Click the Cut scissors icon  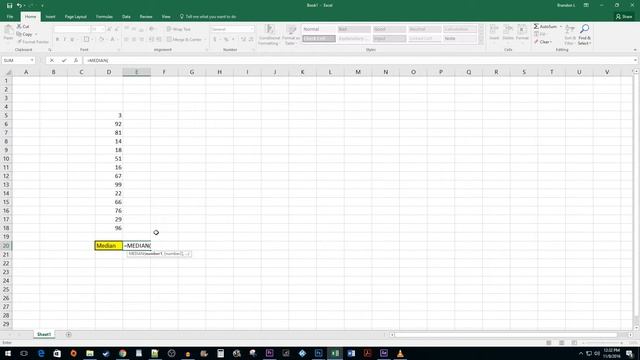[x=19, y=27]
